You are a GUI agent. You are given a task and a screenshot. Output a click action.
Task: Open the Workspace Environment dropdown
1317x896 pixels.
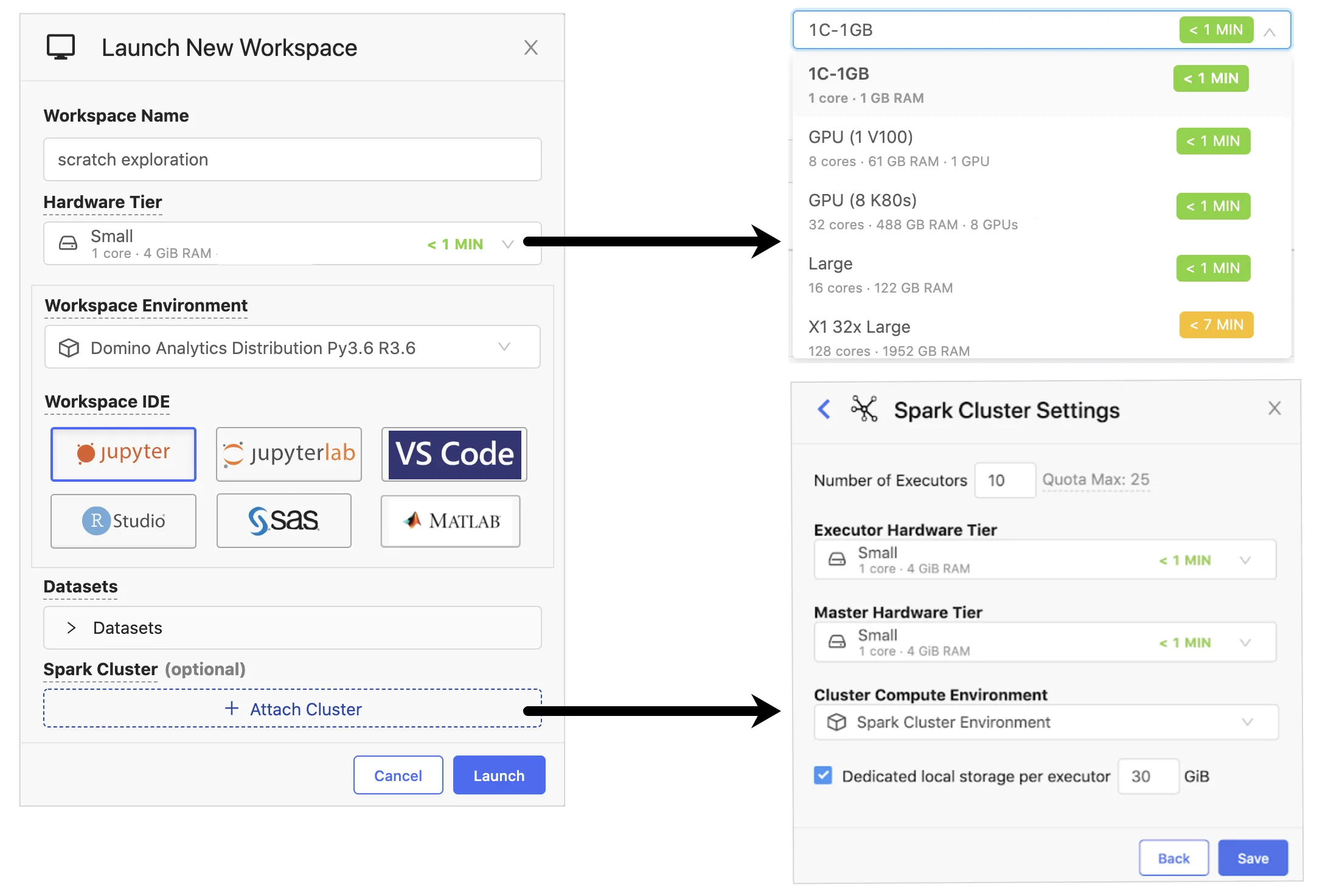coord(292,347)
